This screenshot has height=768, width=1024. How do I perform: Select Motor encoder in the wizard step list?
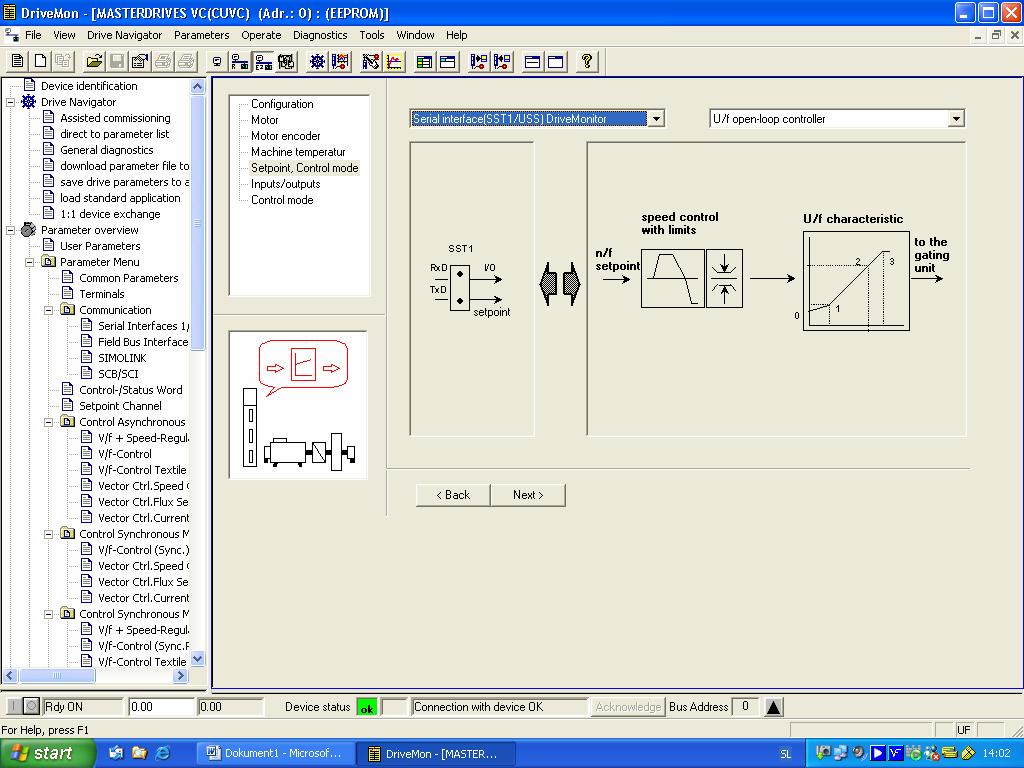(285, 136)
